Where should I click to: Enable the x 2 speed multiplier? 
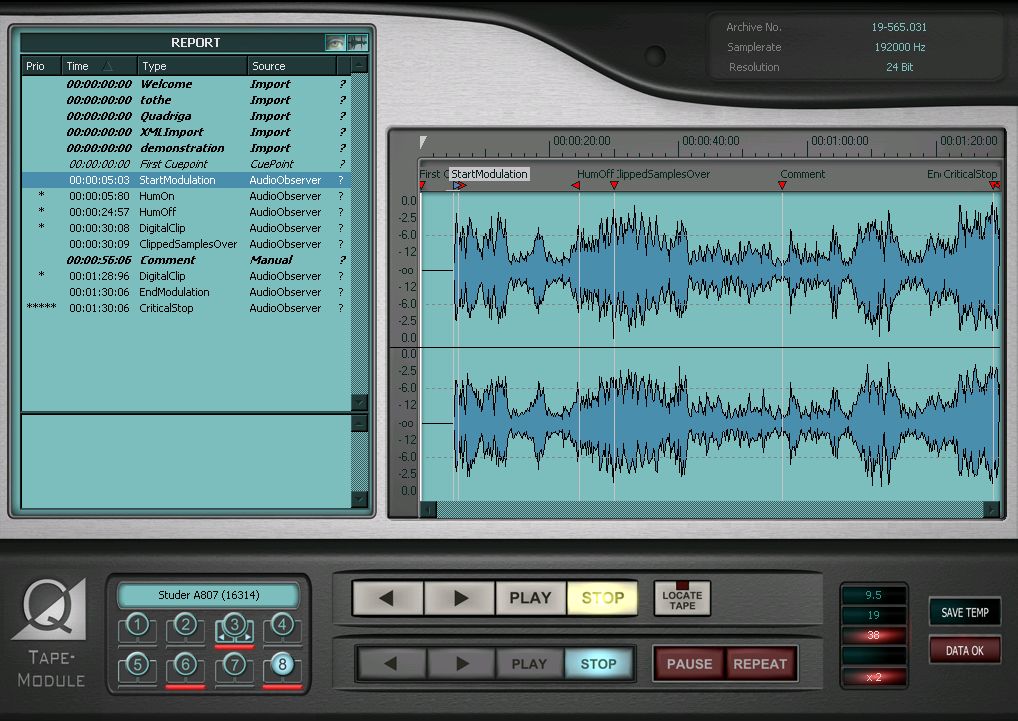874,677
